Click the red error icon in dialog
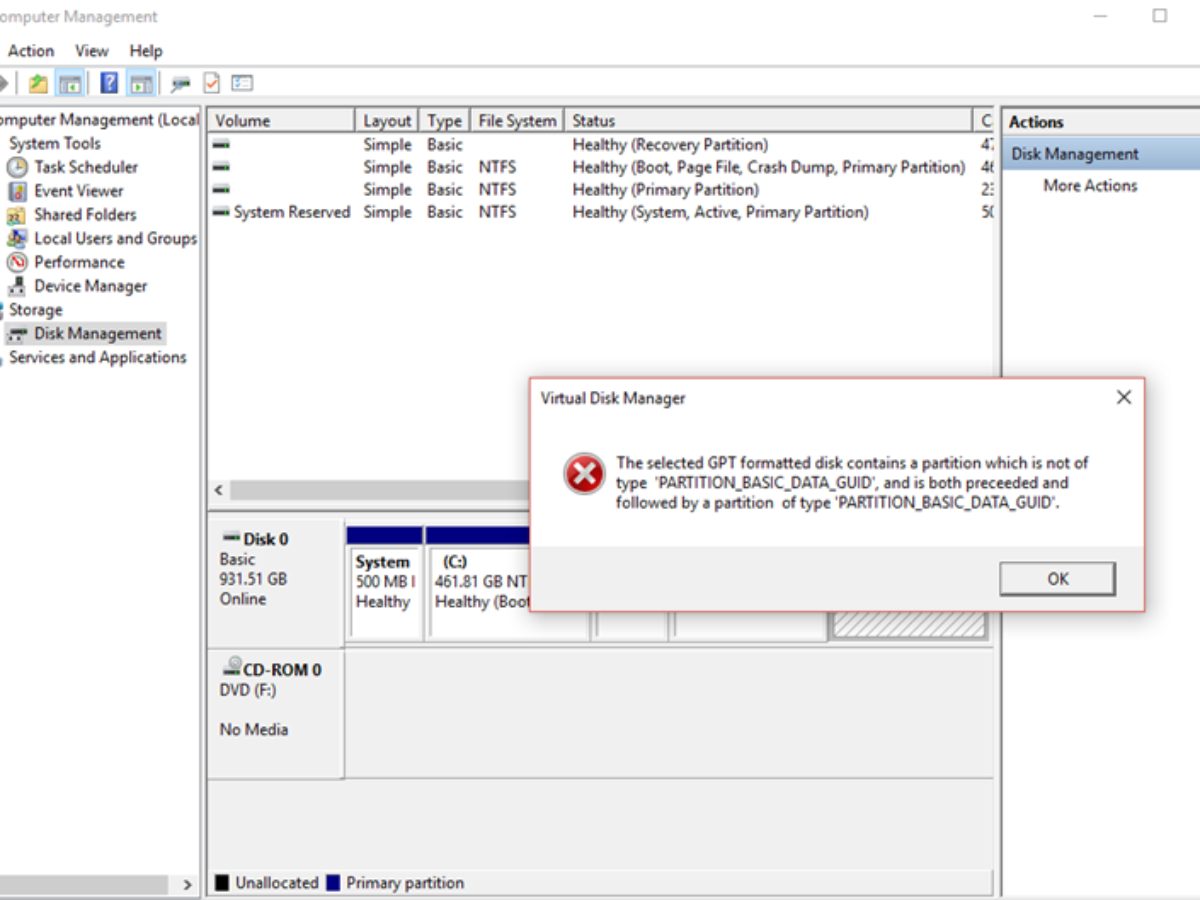 [x=583, y=473]
